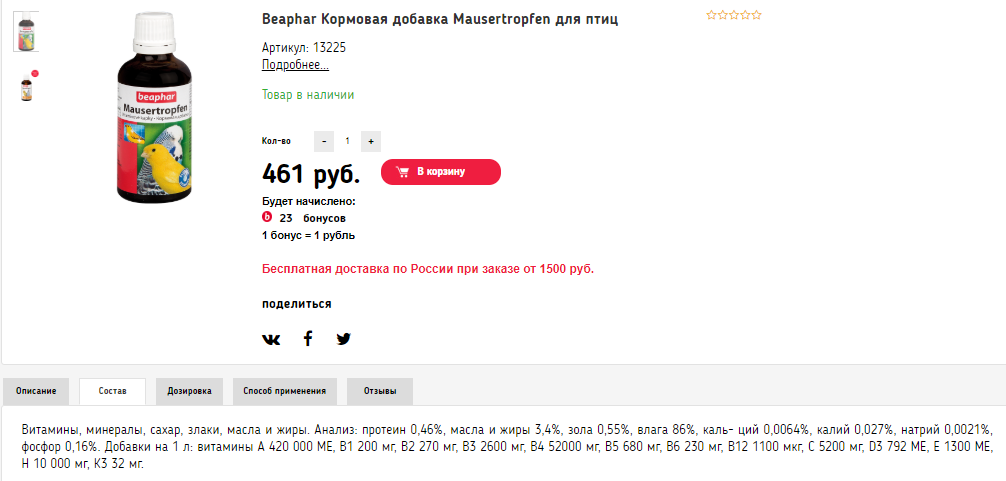The width and height of the screenshot is (1006, 481).
Task: Show the Отзывы reviews tab
Action: (380, 390)
